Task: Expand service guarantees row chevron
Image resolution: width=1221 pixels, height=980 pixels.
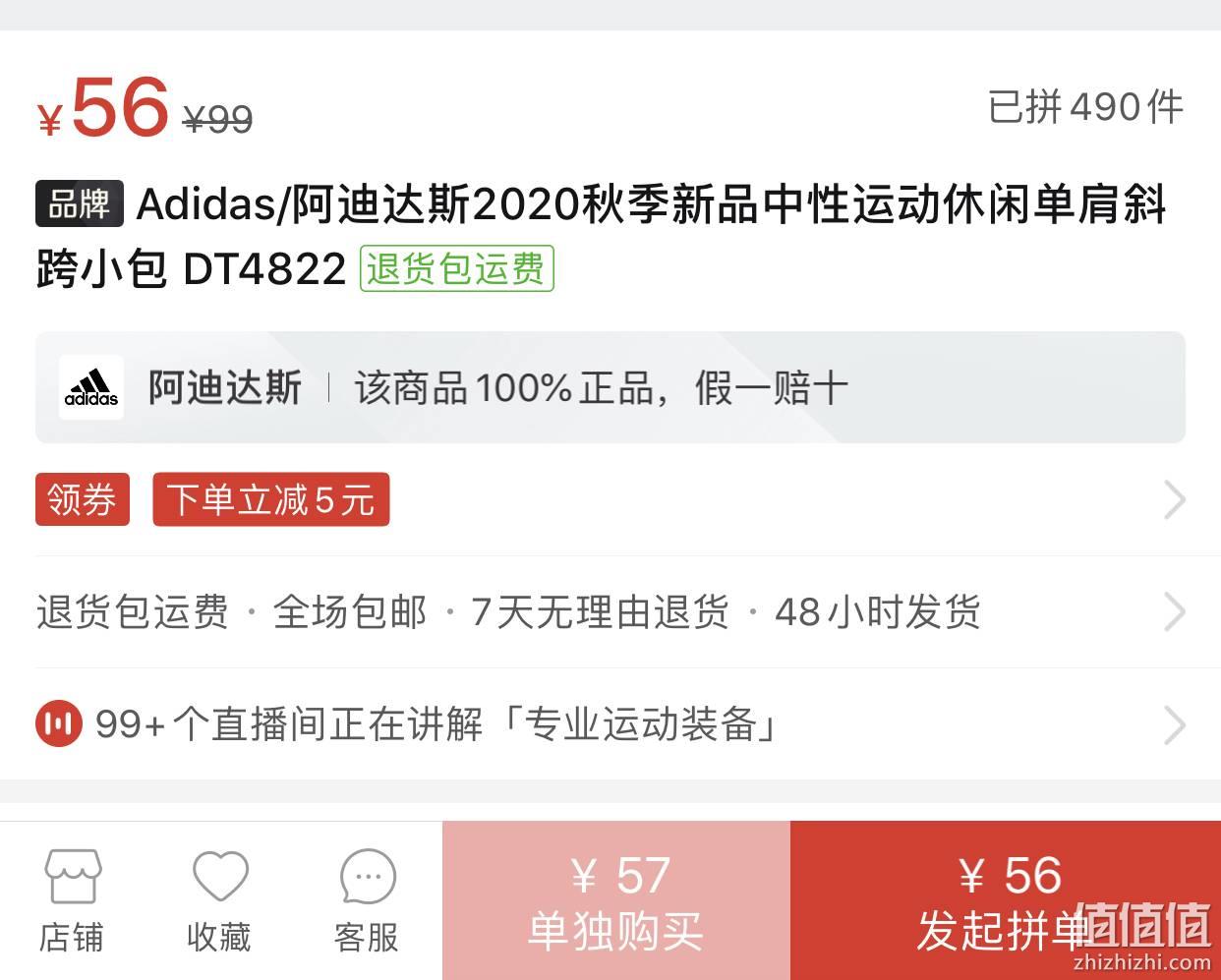Action: click(1174, 612)
